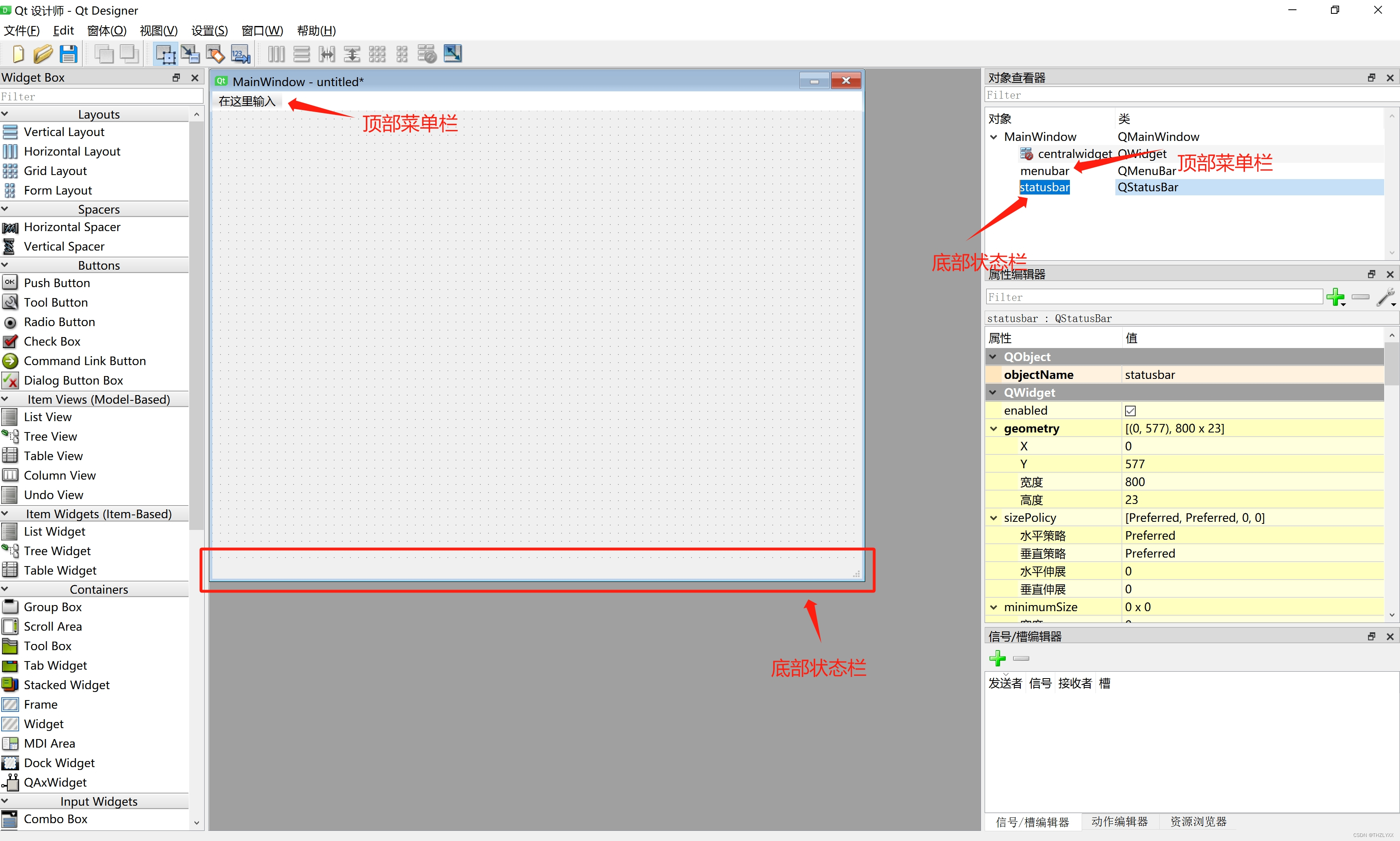
Task: Select statusbar row in object inspector
Action: pos(1201,187)
